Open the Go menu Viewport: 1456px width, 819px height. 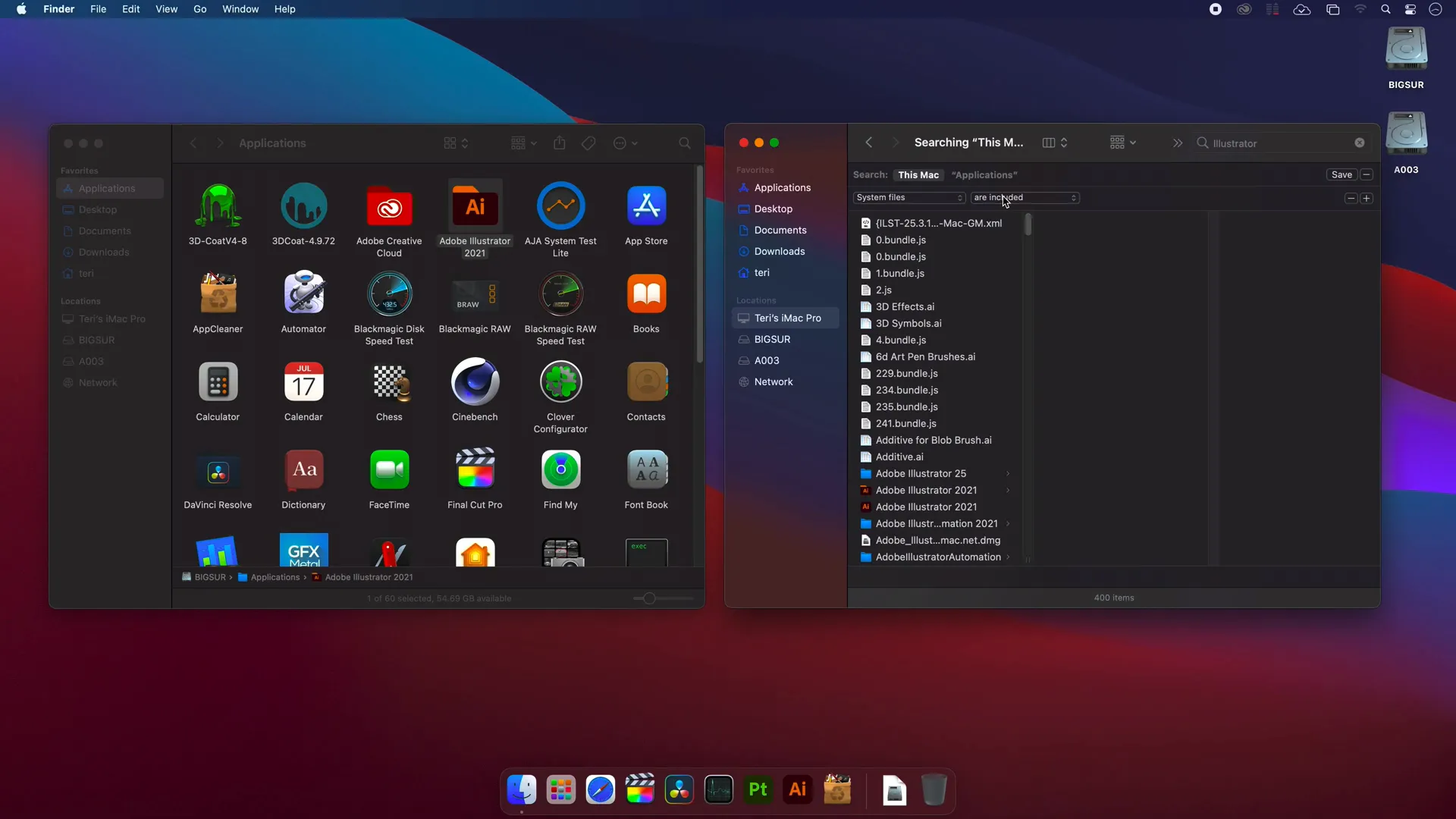tap(200, 9)
